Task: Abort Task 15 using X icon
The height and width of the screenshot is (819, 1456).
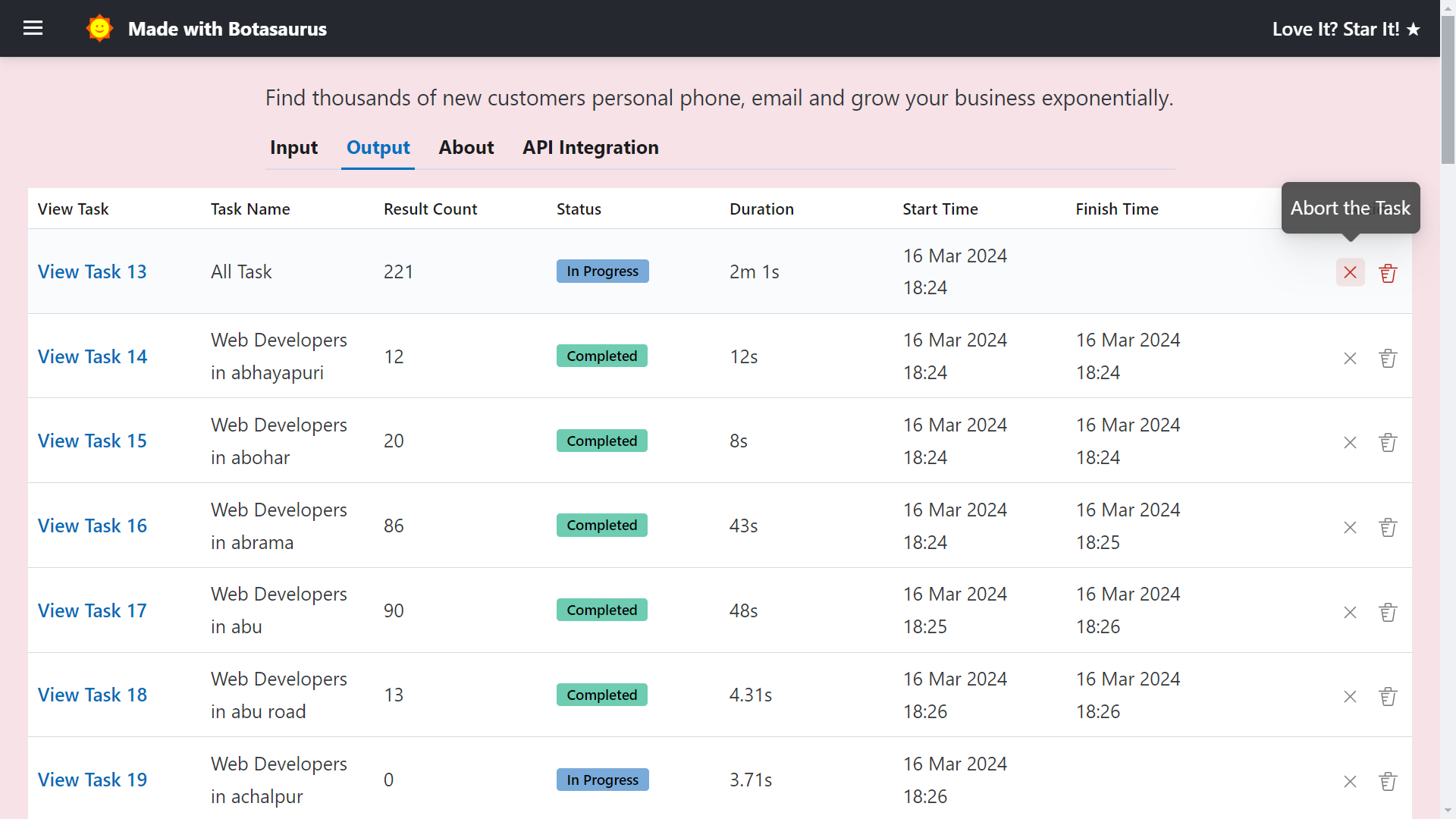Action: [x=1350, y=443]
